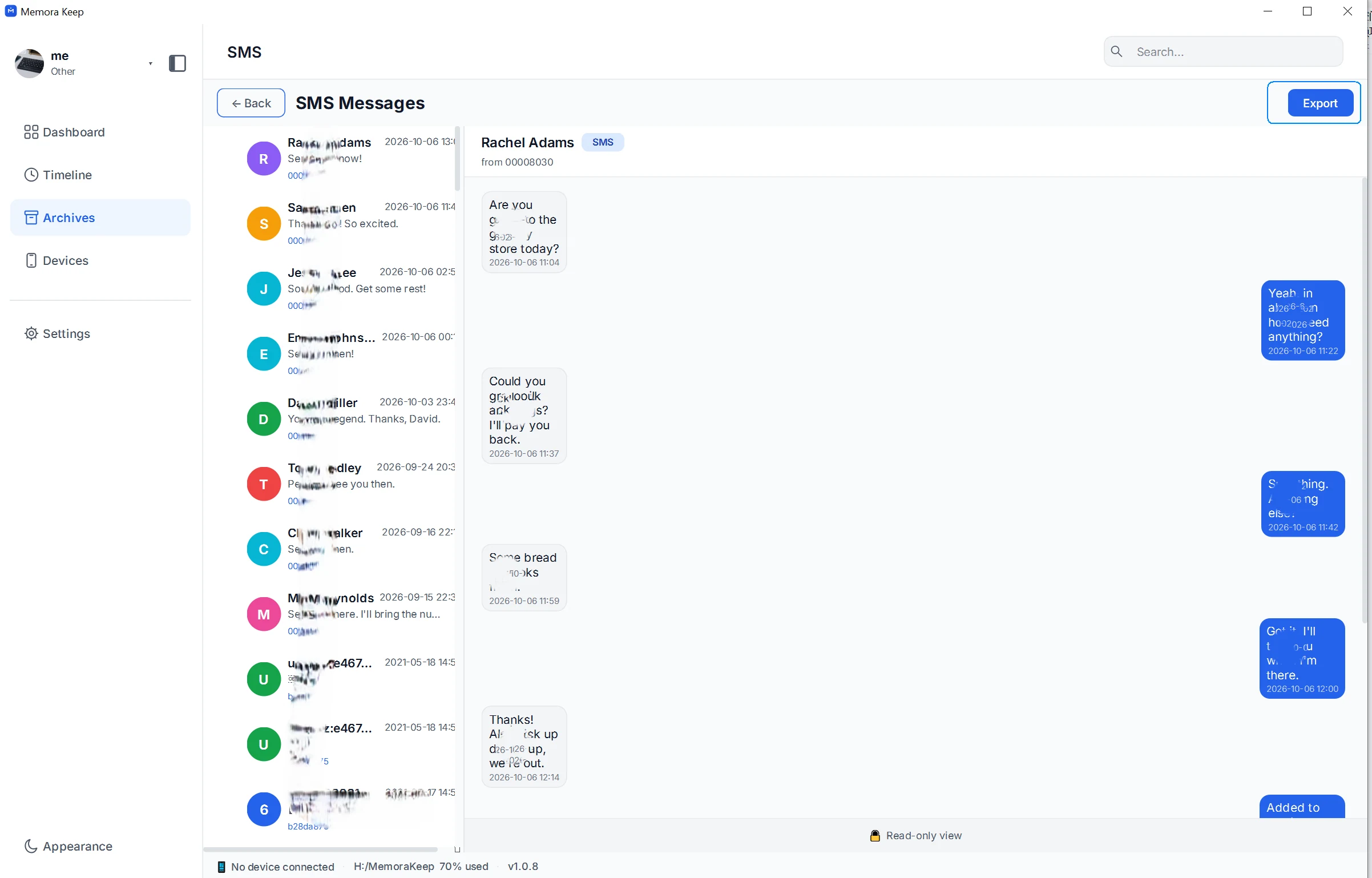This screenshot has height=878, width=1372.
Task: Open the Devices phone icon
Action: [31, 260]
